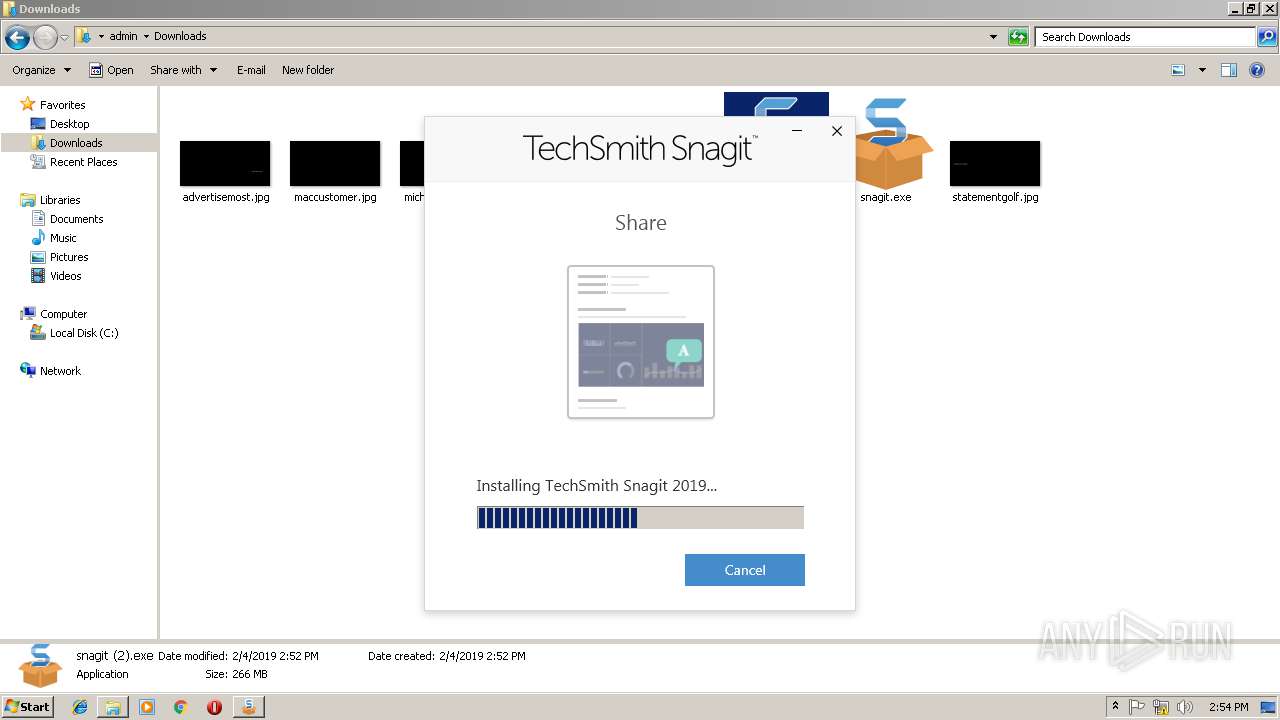This screenshot has width=1280, height=720.
Task: Click the Windows Explorer taskbar icon
Action: (x=113, y=707)
